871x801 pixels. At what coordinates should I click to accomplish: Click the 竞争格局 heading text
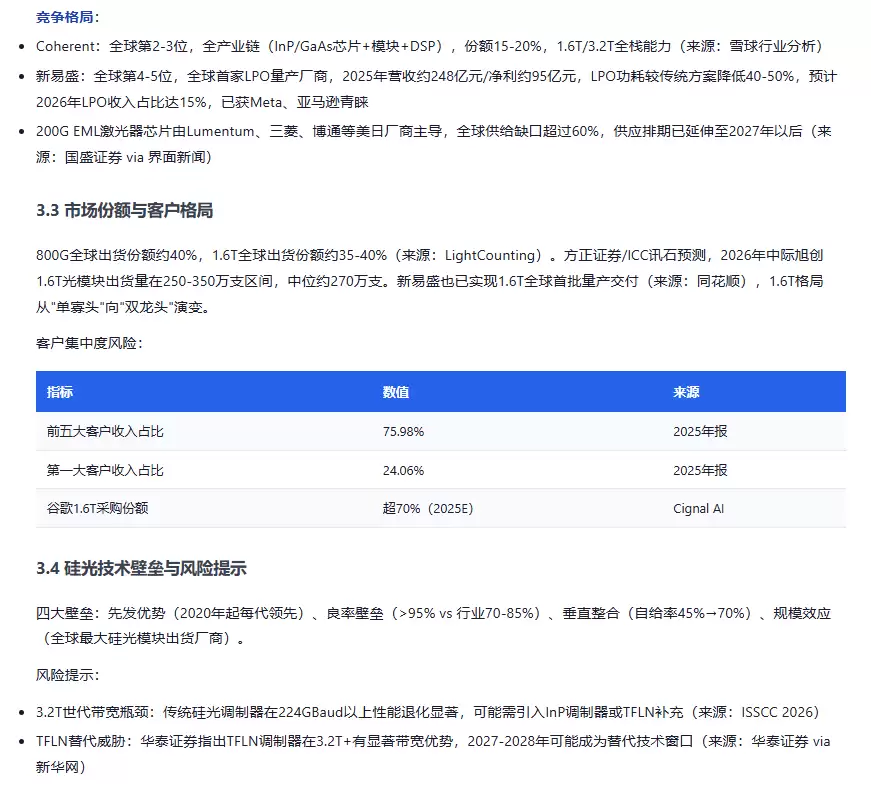(65, 17)
